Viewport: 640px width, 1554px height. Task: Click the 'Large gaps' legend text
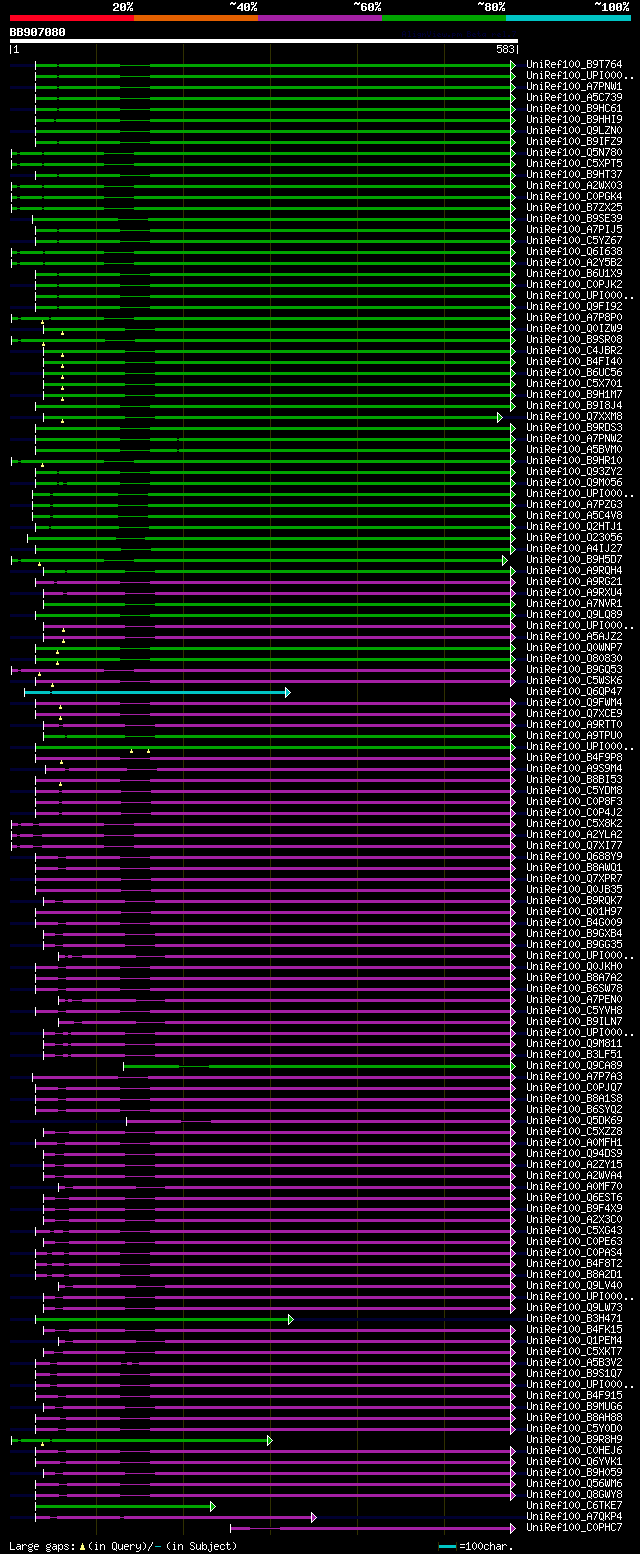tap(41, 1546)
